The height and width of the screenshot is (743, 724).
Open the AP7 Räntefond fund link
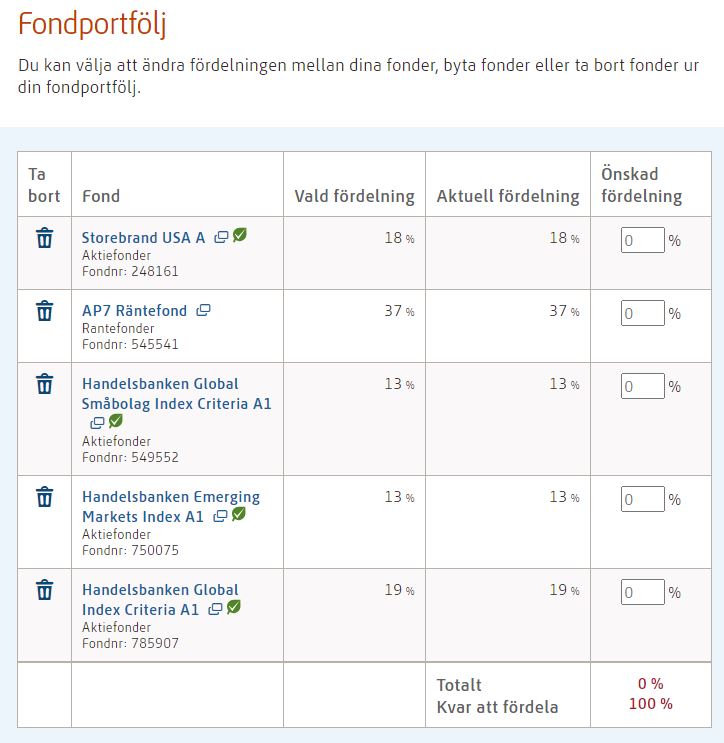[x=134, y=311]
